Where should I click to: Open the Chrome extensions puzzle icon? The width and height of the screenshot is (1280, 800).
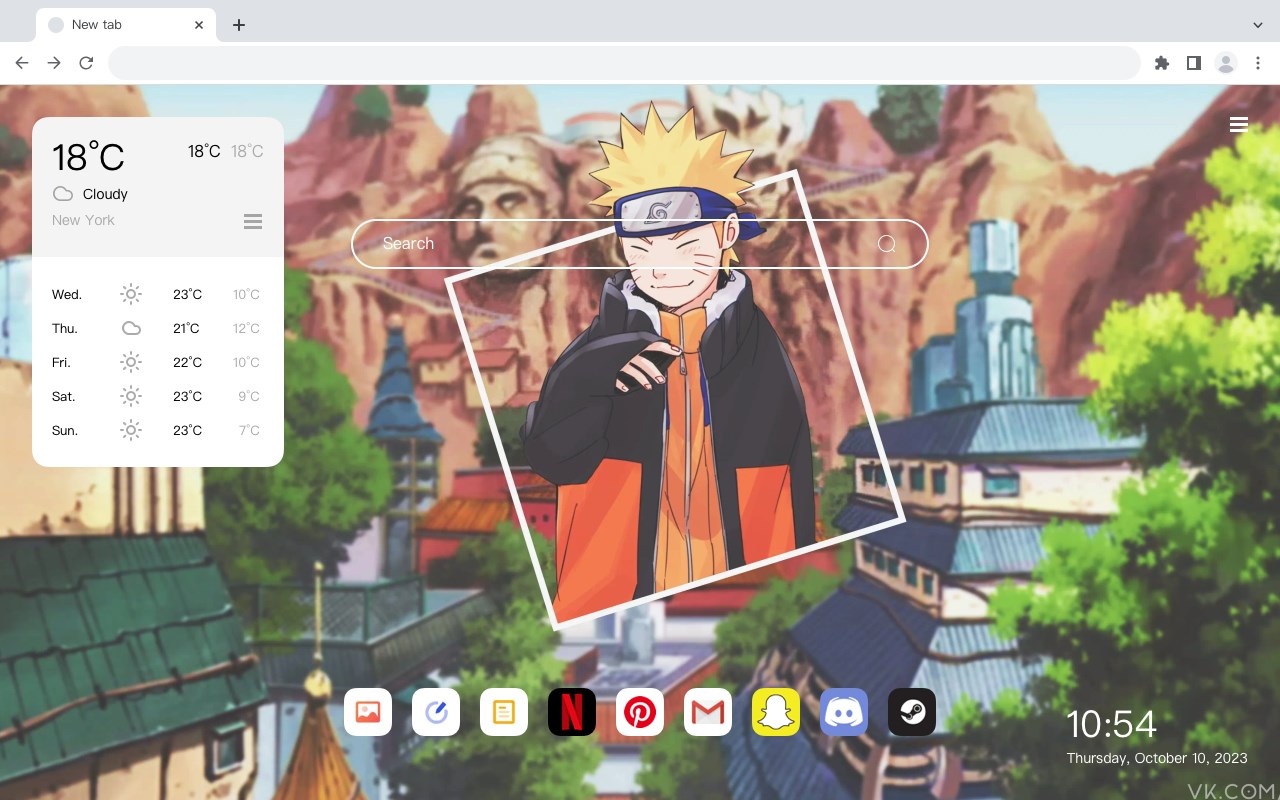[1161, 63]
